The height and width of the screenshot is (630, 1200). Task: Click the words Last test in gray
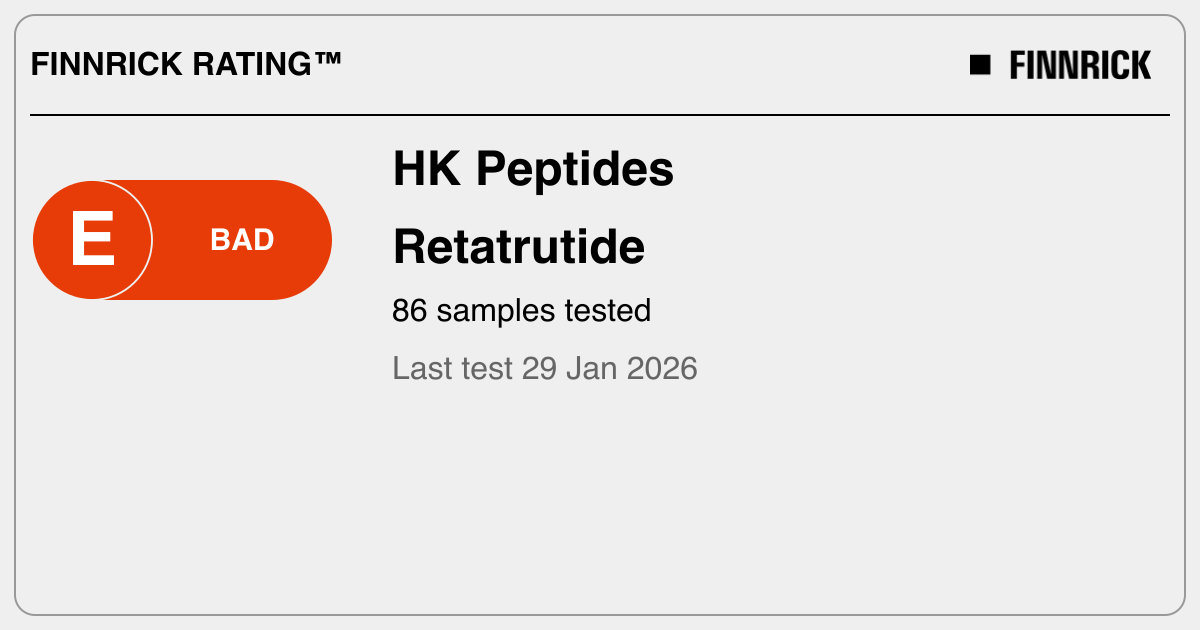pyautogui.click(x=452, y=368)
